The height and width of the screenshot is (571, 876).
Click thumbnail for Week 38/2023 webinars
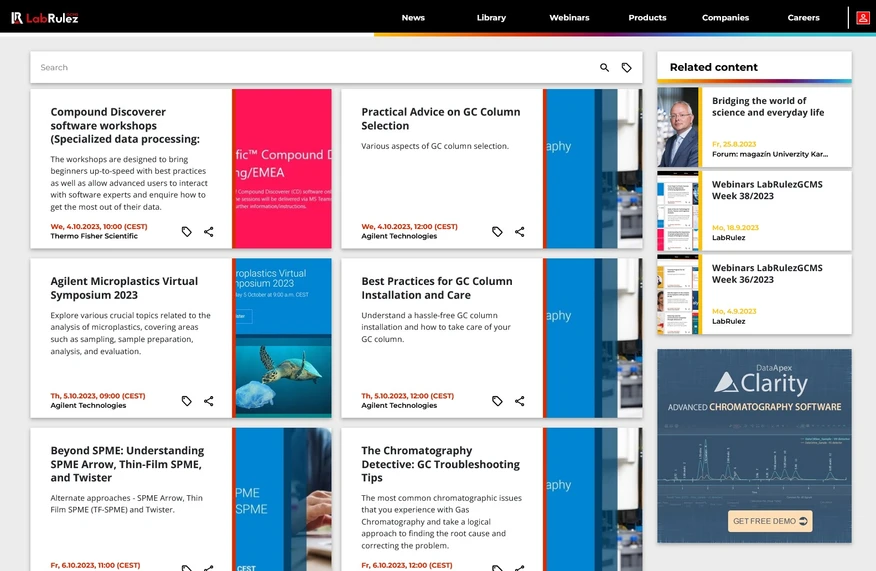(x=678, y=211)
